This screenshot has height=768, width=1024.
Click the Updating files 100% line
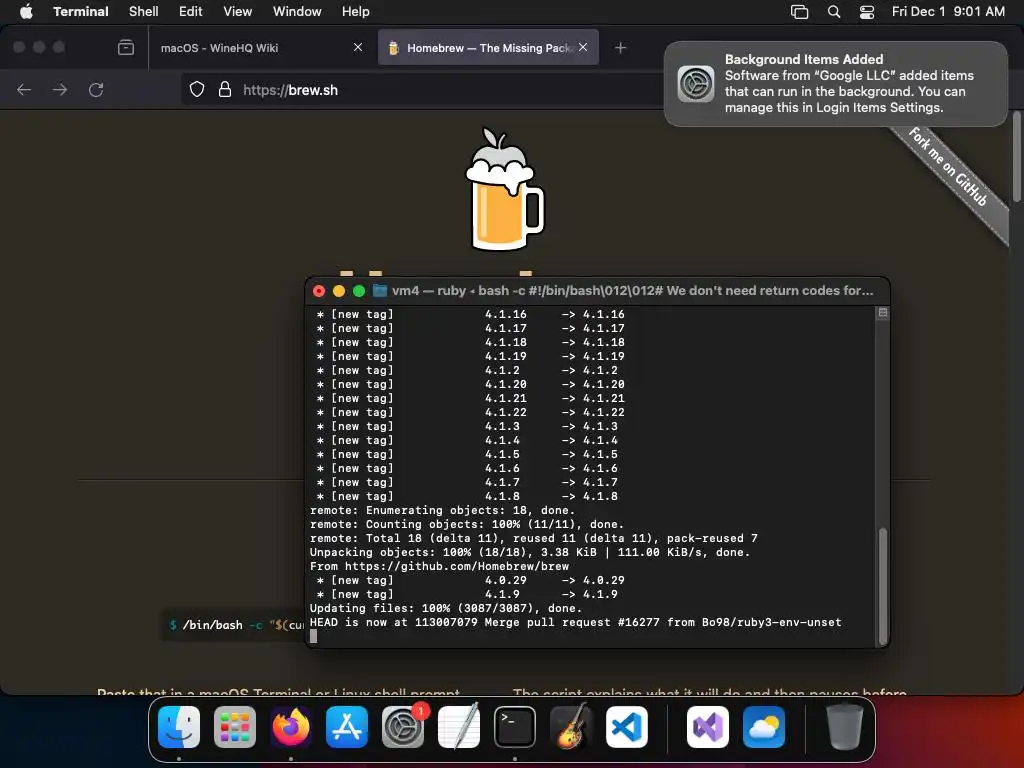[x=445, y=608]
